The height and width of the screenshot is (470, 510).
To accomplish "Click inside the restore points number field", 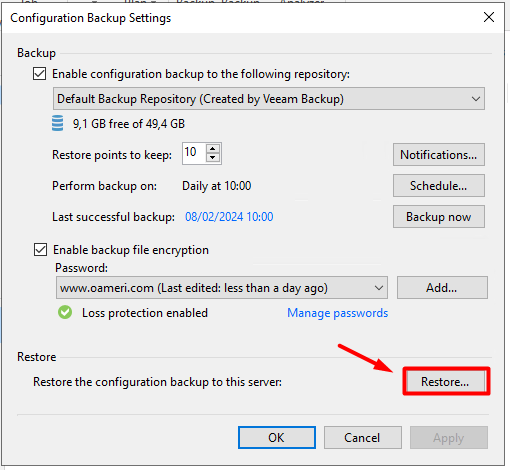I will tap(194, 153).
